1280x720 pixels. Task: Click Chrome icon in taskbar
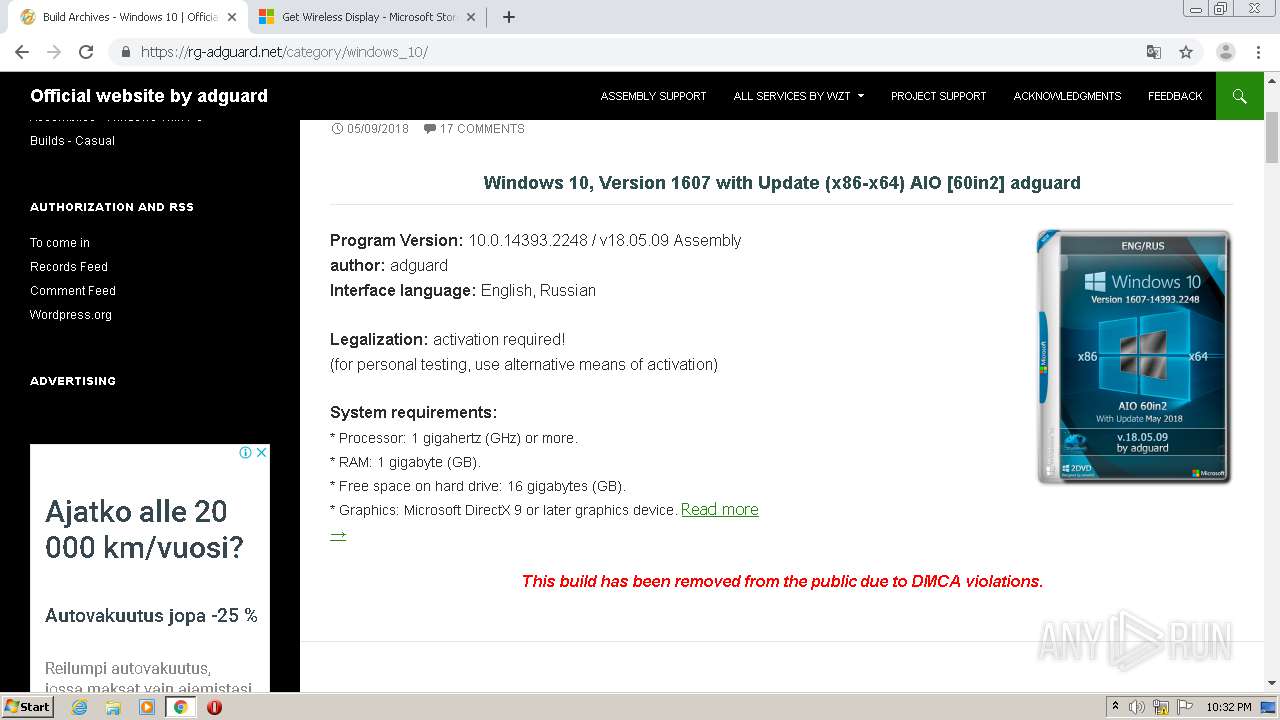pyautogui.click(x=180, y=707)
